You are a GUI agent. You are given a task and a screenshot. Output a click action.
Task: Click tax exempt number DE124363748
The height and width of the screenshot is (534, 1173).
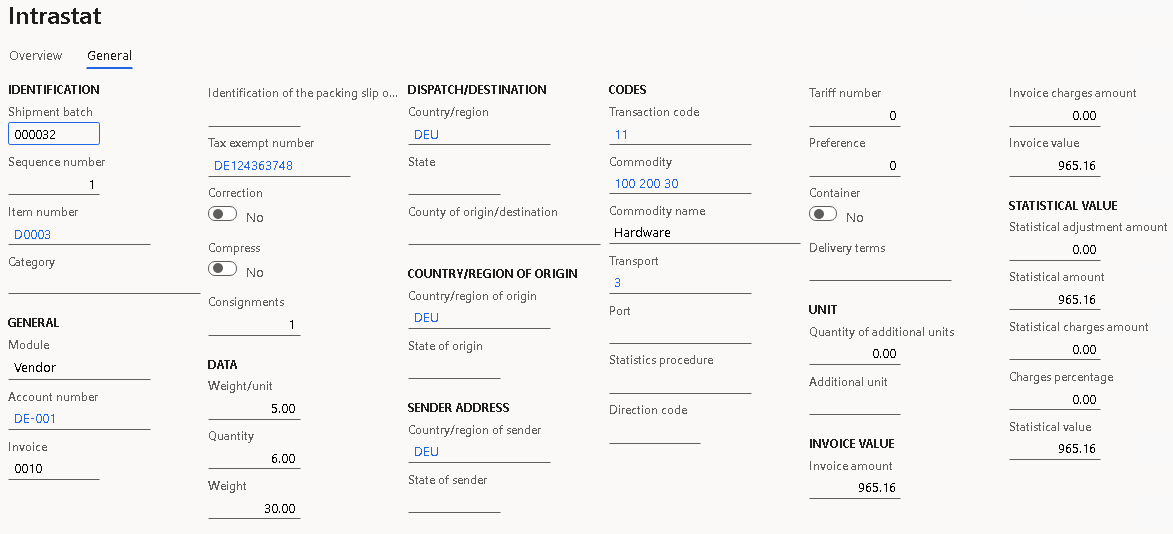pos(253,166)
